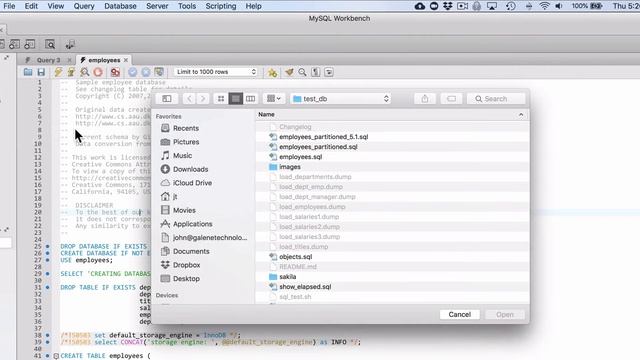The image size is (640, 360).
Task: Open test_db folder path popup
Action: 340,99
